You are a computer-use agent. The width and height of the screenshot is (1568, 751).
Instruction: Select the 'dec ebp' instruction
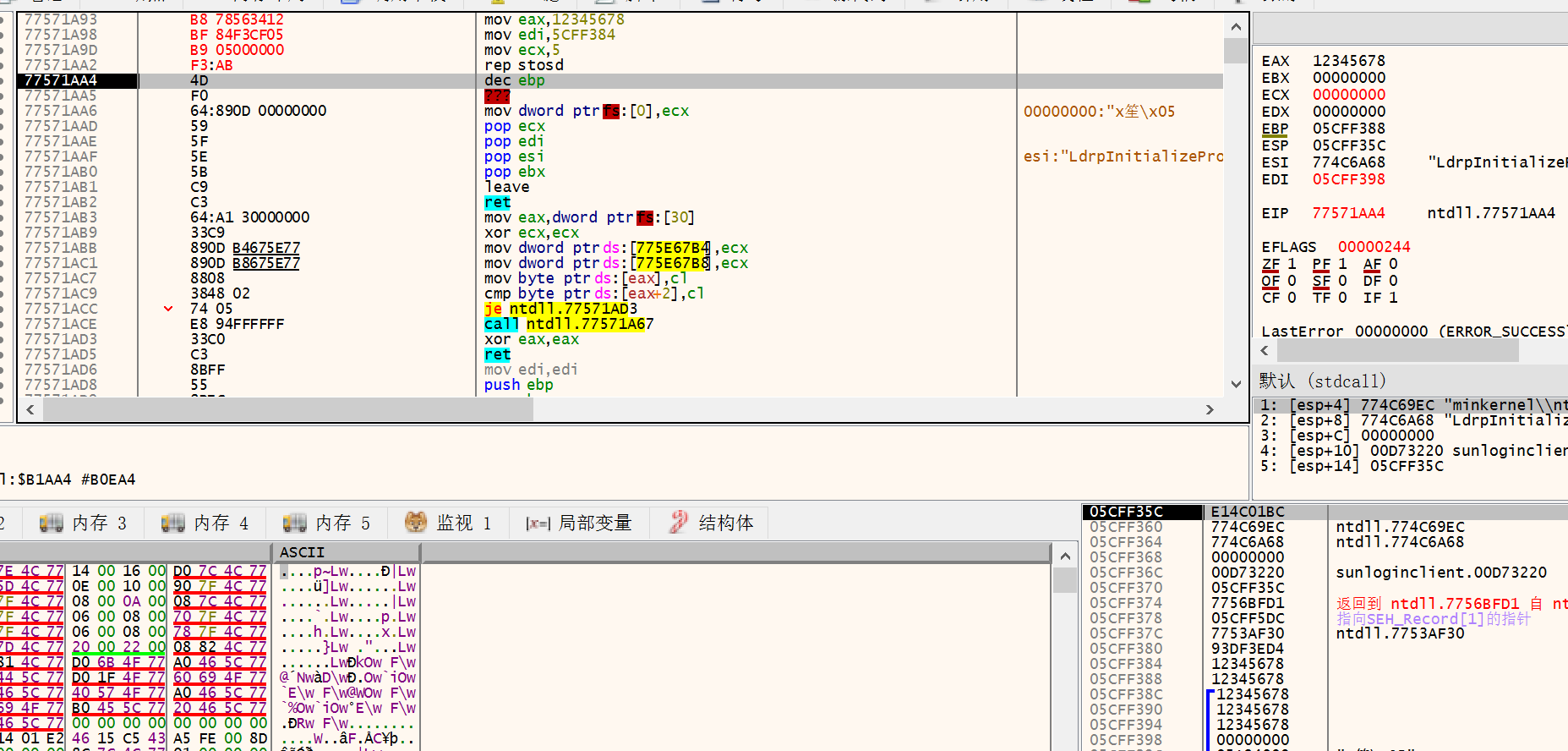[515, 80]
